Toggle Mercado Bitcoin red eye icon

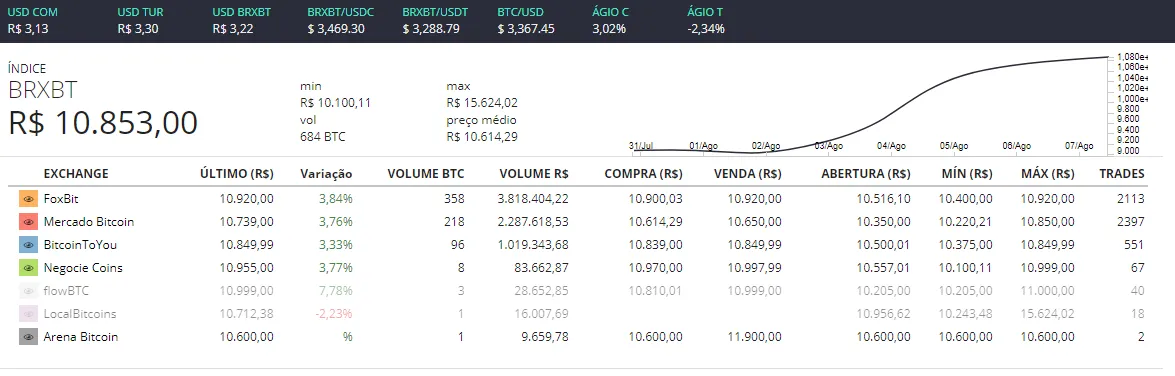click(28, 222)
